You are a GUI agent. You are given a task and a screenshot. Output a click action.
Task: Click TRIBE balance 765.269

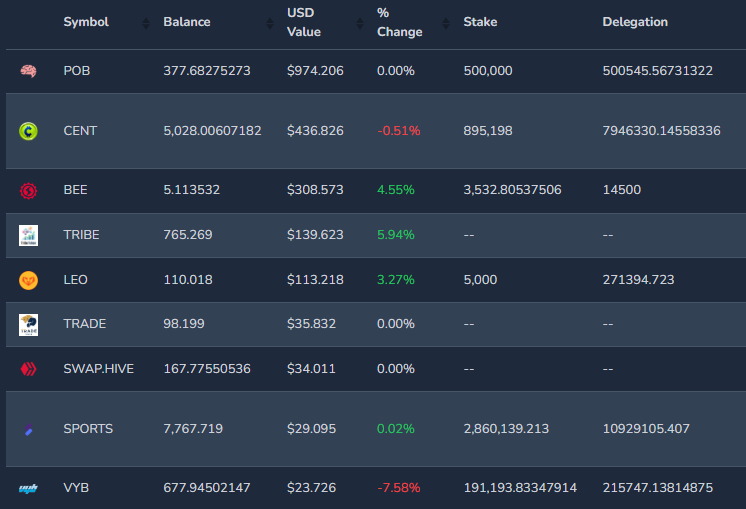[x=188, y=235]
